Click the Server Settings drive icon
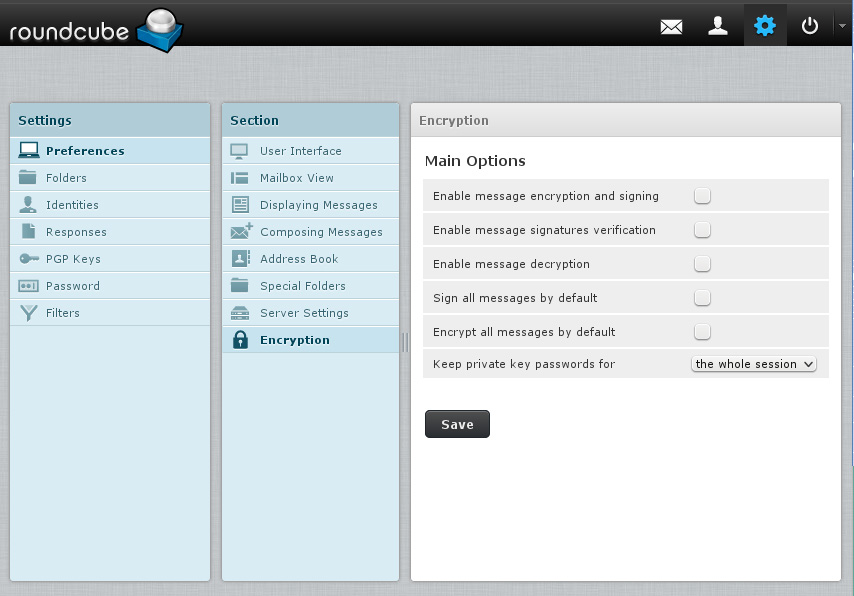Image resolution: width=854 pixels, height=596 pixels. click(240, 313)
